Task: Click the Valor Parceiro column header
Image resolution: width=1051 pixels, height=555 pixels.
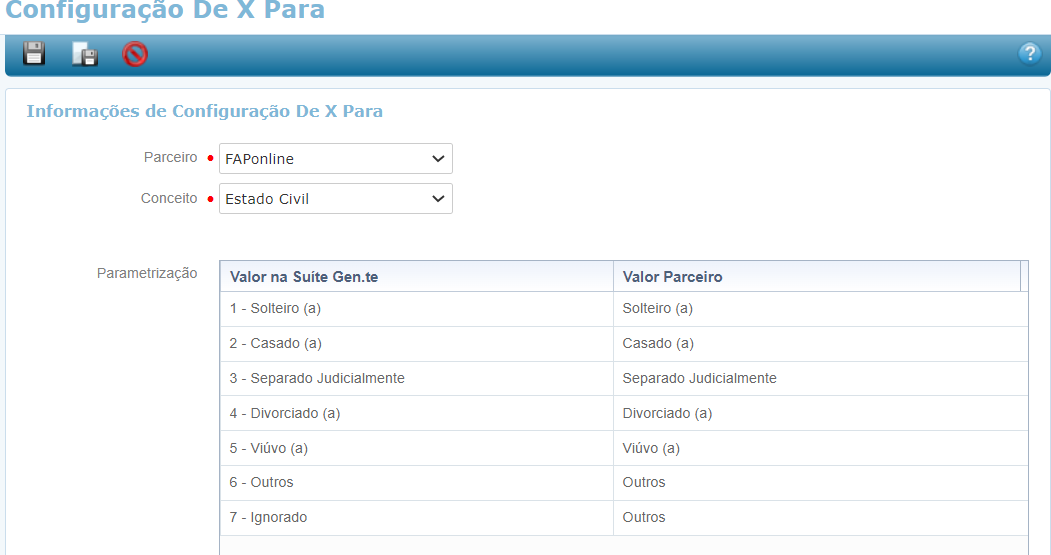Action: coord(816,277)
